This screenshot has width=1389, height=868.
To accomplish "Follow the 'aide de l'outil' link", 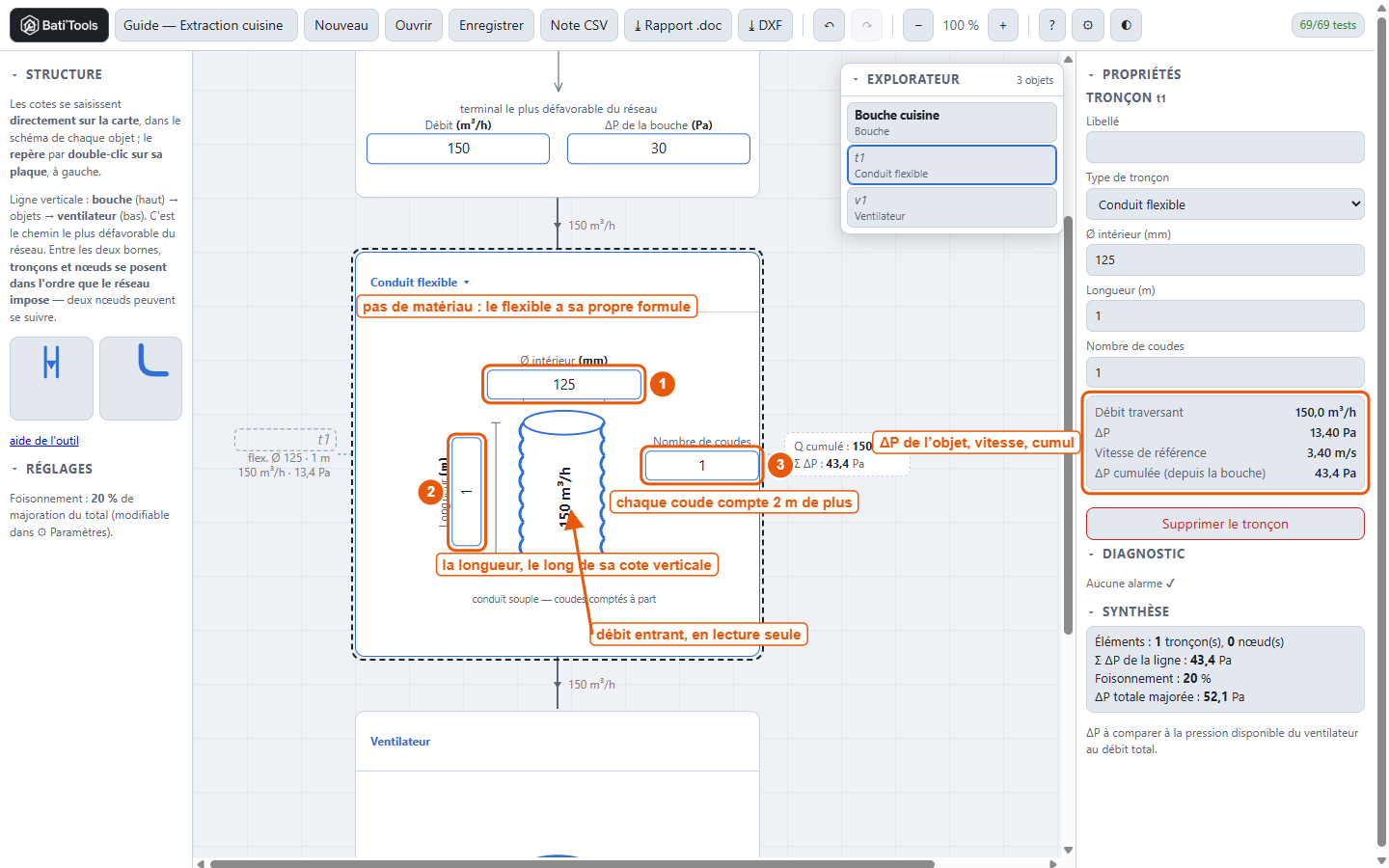I will coord(44,441).
